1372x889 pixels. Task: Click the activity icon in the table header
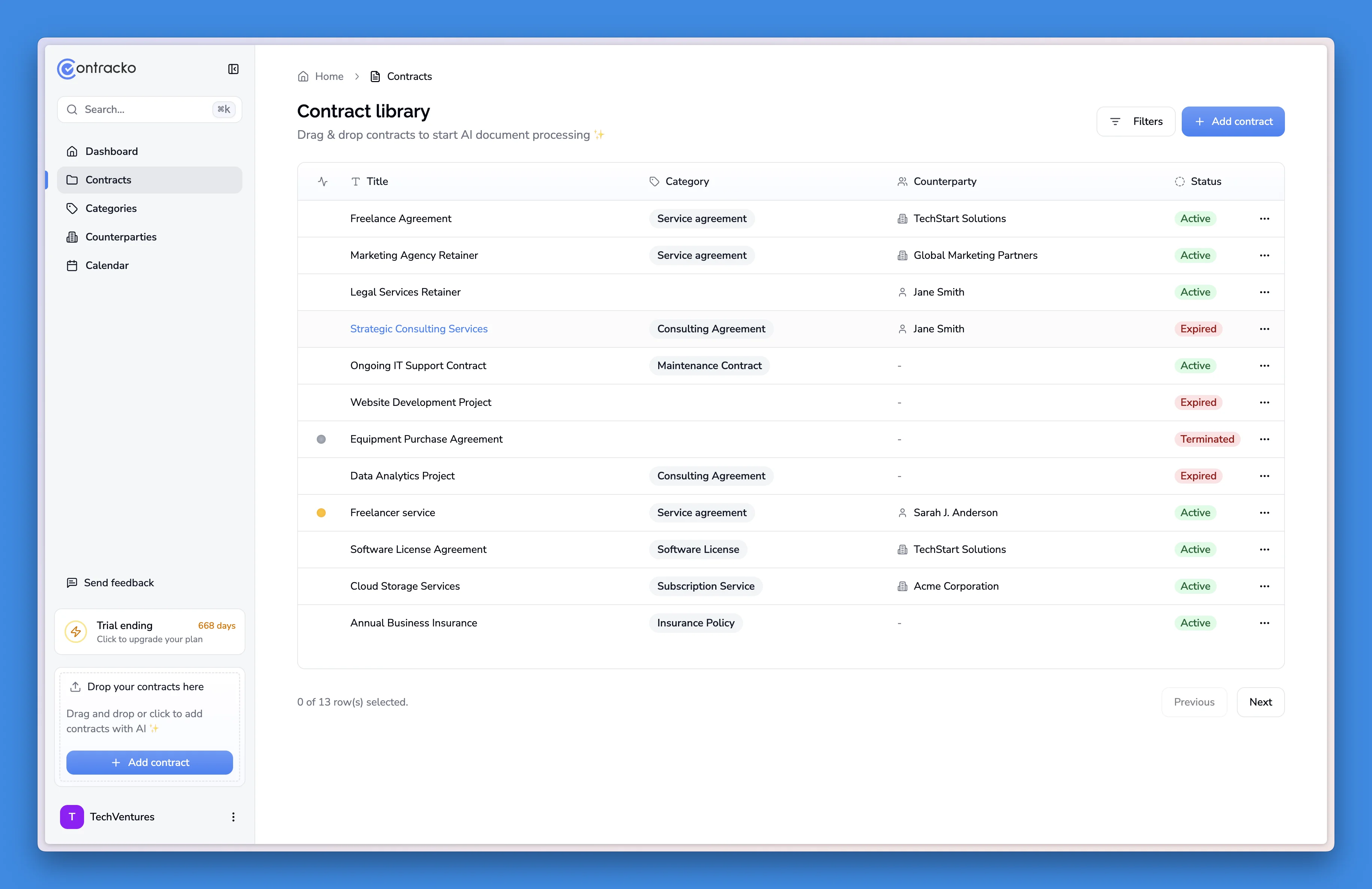(322, 181)
